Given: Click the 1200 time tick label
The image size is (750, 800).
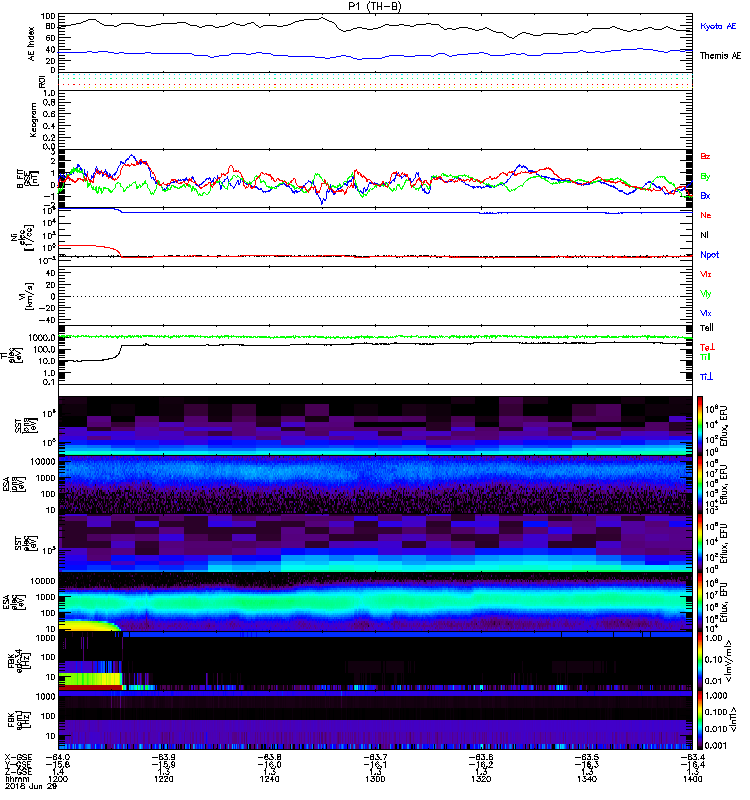Looking at the screenshot, I should 57,779.
